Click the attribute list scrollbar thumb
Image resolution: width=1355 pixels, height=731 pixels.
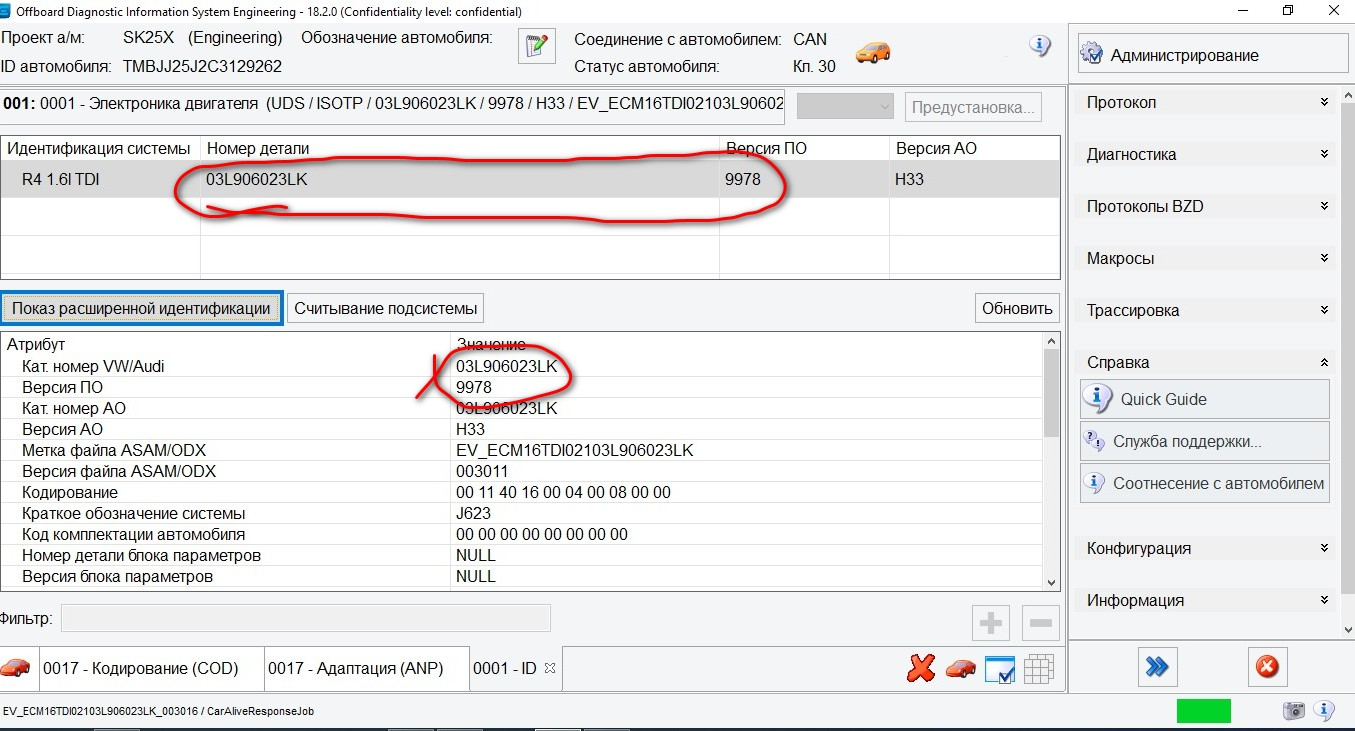[x=1051, y=393]
